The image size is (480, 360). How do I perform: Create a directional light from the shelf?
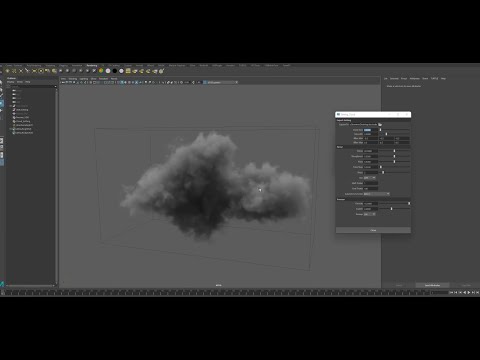tap(14, 71)
